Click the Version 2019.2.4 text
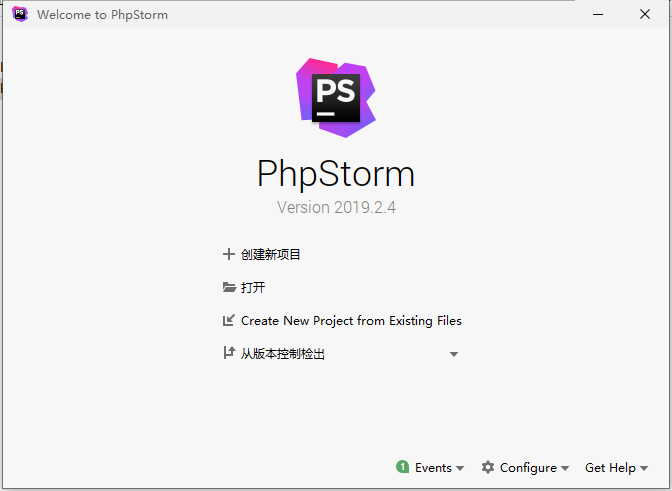This screenshot has width=672, height=491. 336,207
